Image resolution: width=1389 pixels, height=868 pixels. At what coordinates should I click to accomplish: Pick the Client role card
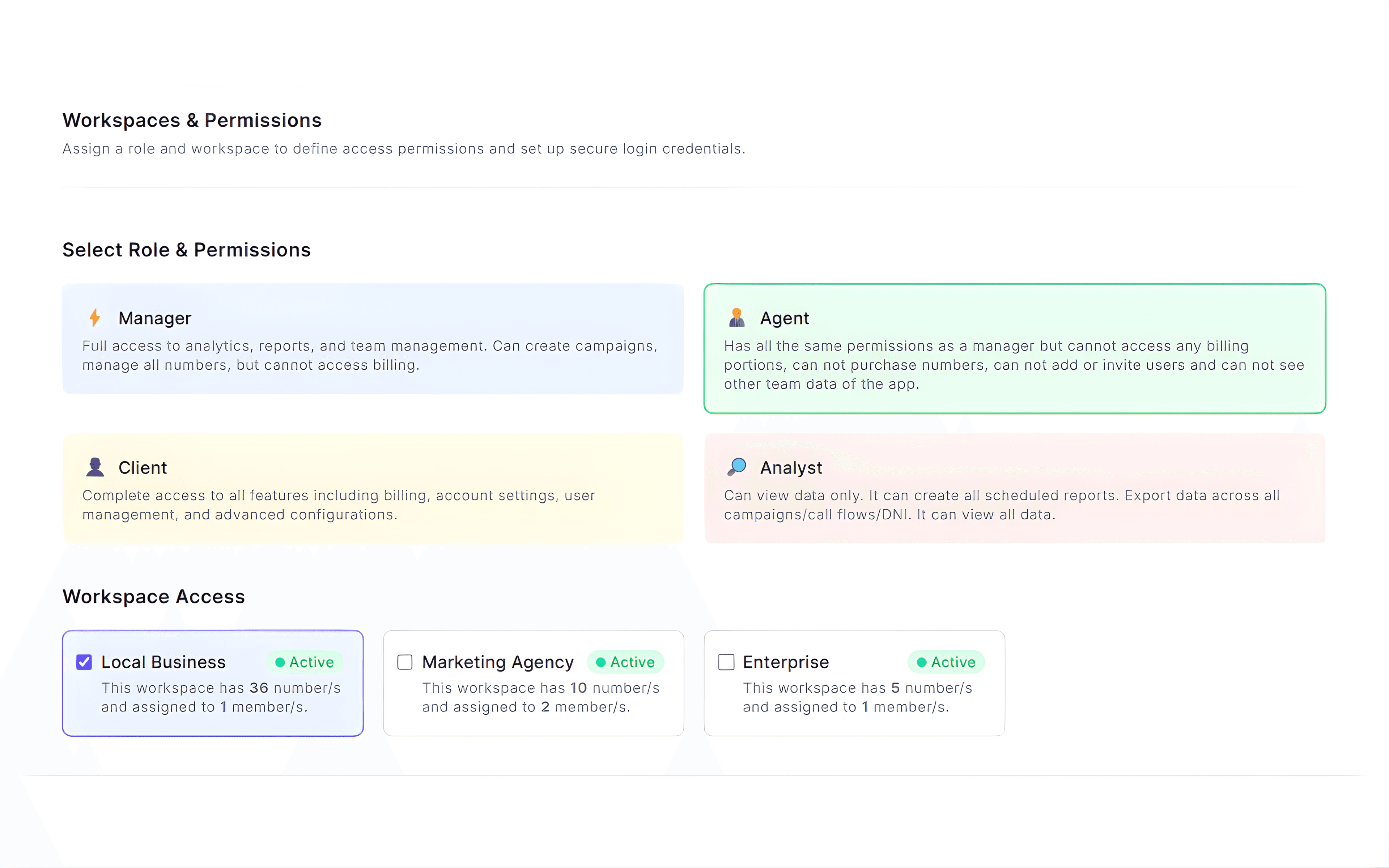373,488
